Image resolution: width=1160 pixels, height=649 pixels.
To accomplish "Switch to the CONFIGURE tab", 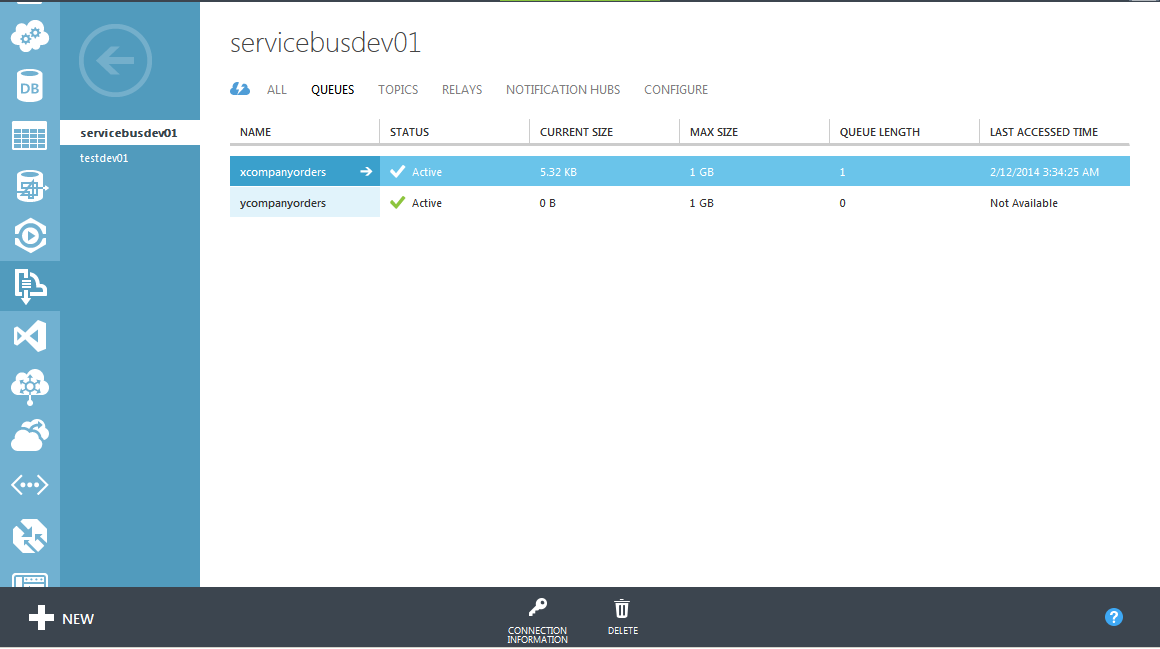I will click(675, 90).
